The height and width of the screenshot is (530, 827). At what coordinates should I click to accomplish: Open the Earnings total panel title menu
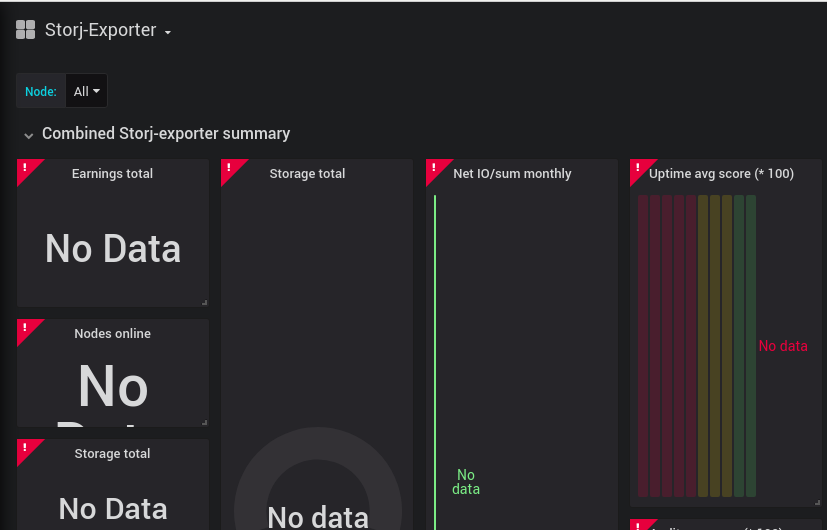112,174
